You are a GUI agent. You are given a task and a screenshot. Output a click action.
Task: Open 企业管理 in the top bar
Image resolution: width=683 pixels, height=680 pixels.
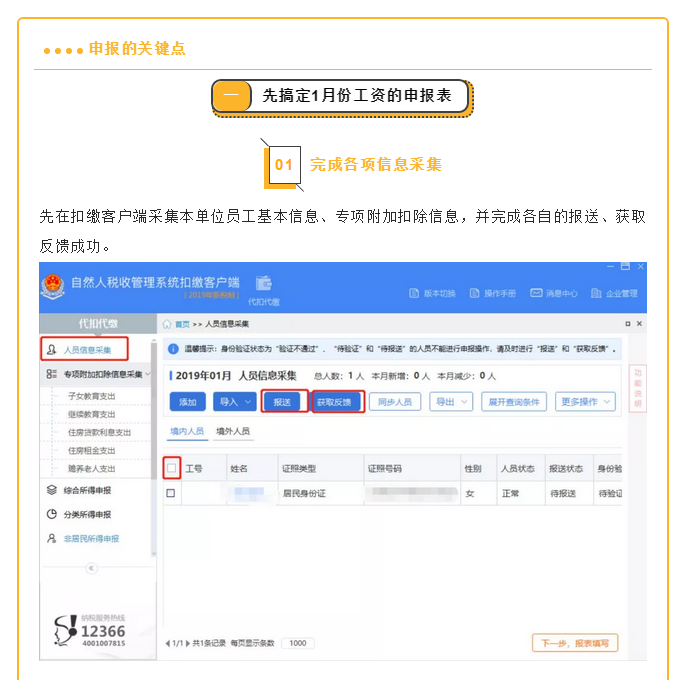[x=613, y=293]
